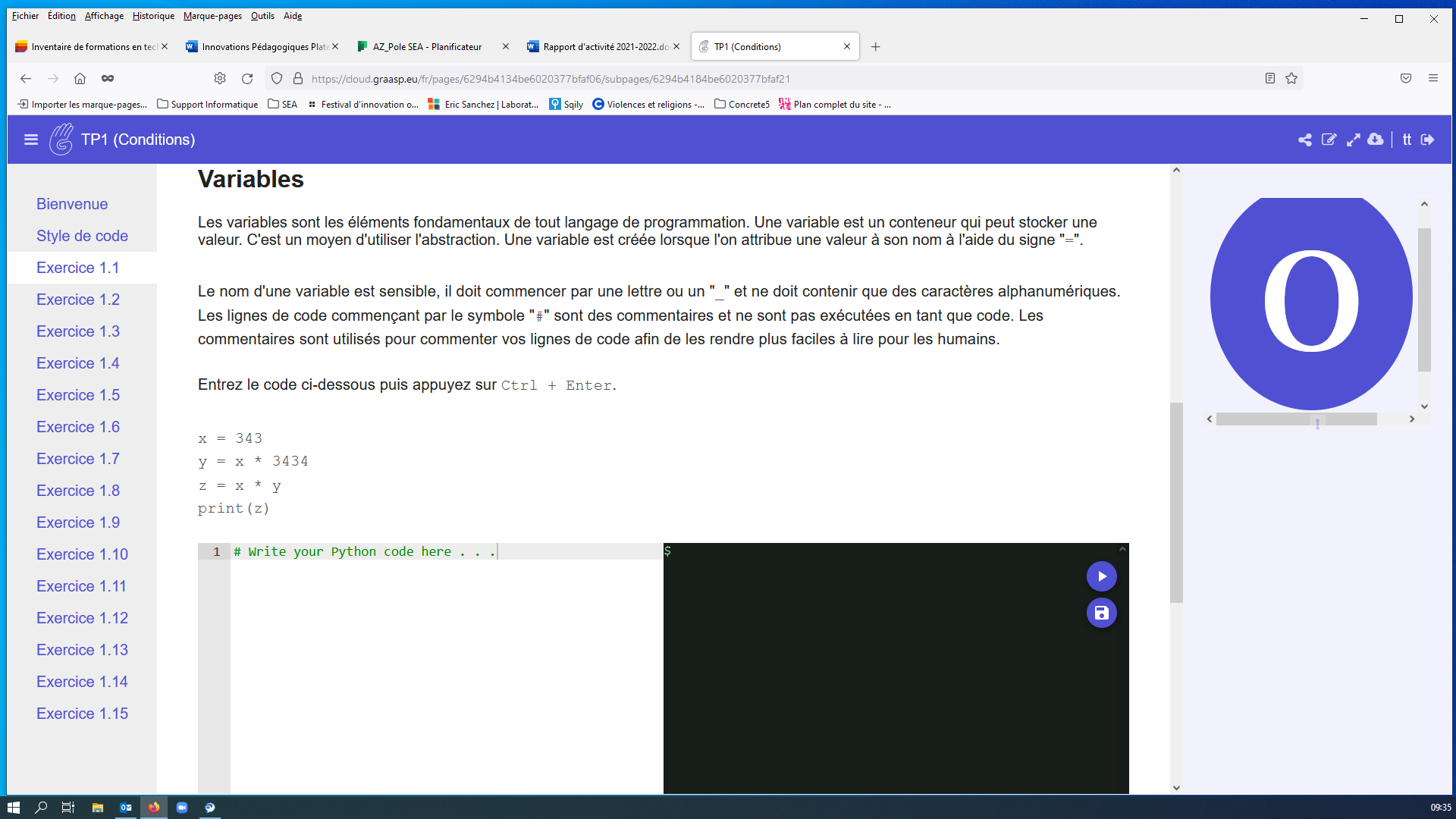Click the cloud download icon
1456x819 pixels.
click(x=1376, y=140)
